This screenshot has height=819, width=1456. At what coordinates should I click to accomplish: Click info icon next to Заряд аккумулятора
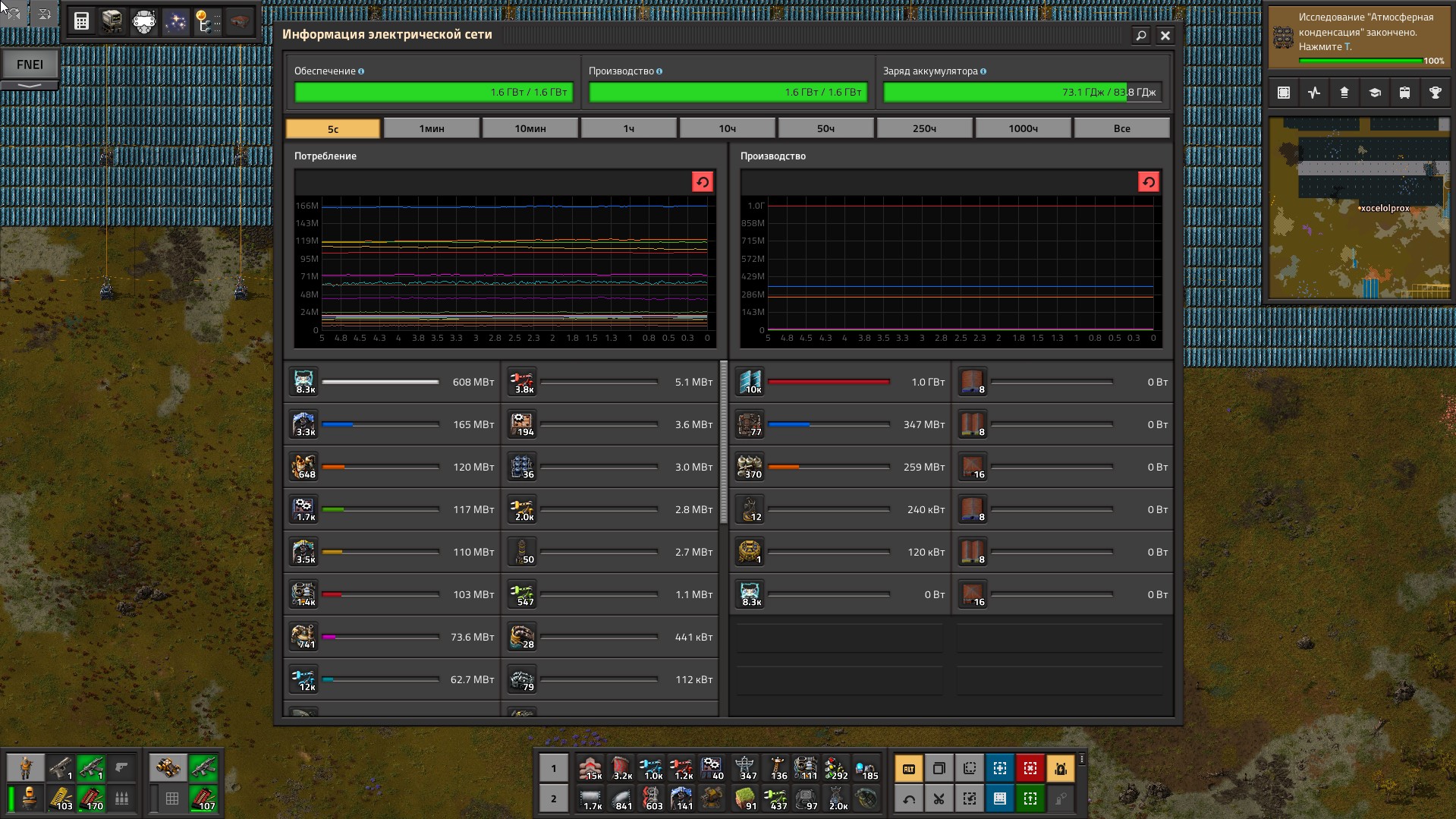[983, 71]
